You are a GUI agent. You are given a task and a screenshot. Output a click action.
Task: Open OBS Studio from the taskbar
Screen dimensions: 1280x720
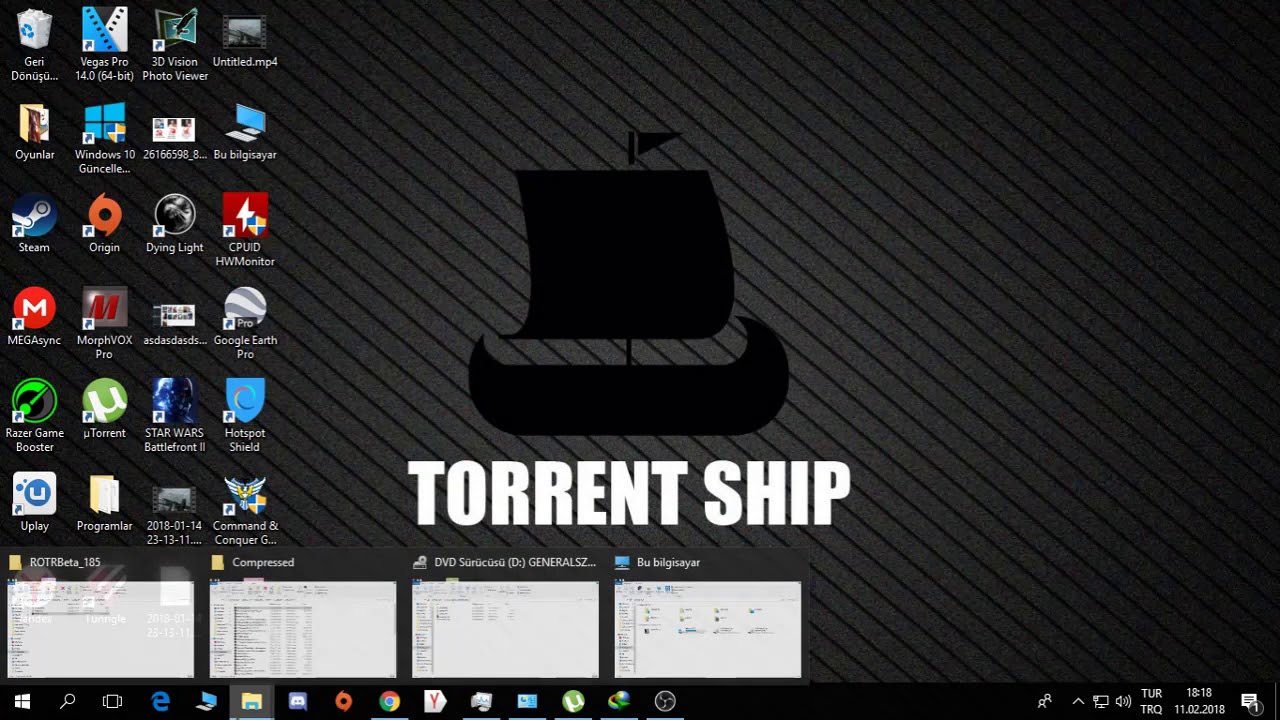665,702
